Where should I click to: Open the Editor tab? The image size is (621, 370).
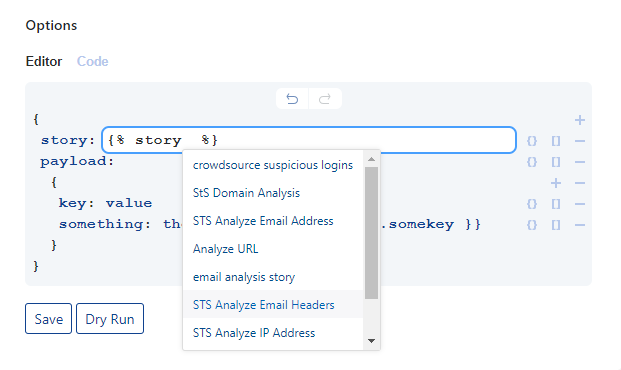click(44, 61)
